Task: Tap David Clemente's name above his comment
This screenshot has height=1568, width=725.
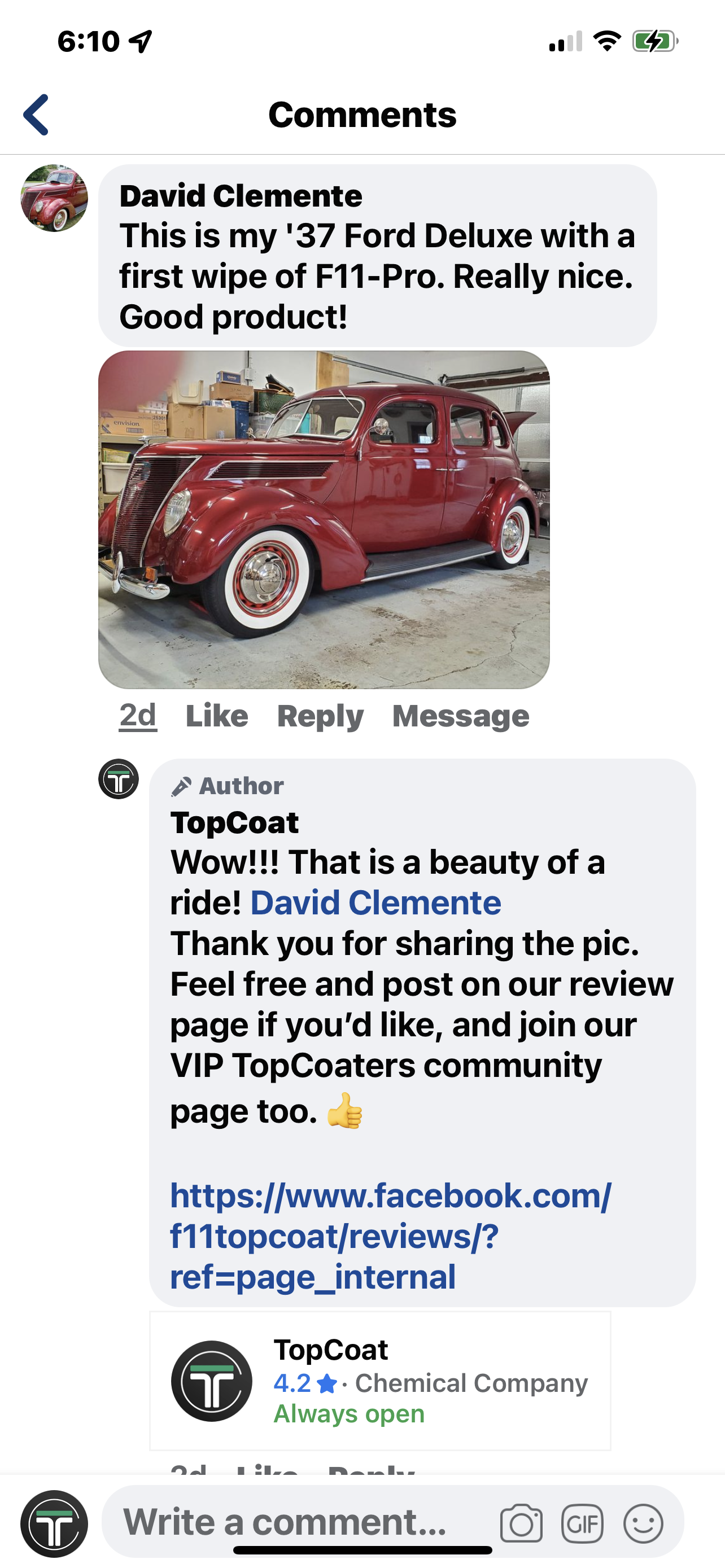Action: [x=241, y=195]
